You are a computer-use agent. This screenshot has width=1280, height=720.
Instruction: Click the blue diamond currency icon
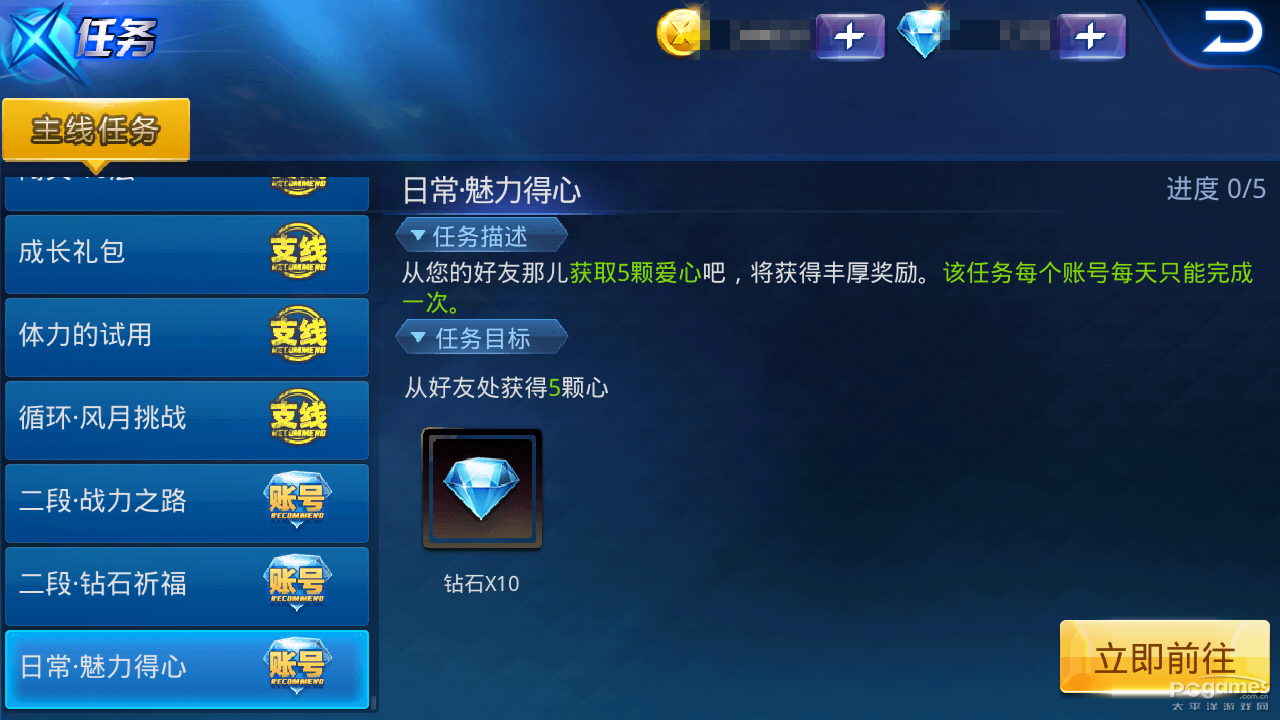[x=922, y=34]
